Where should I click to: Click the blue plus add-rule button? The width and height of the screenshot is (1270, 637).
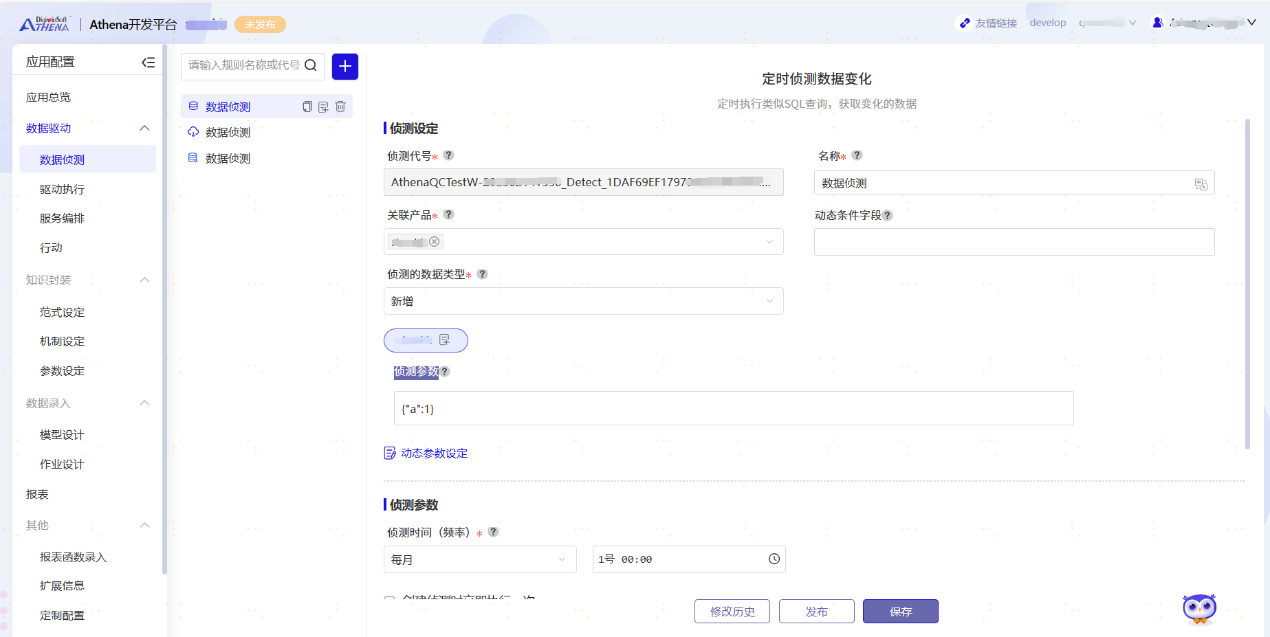345,66
